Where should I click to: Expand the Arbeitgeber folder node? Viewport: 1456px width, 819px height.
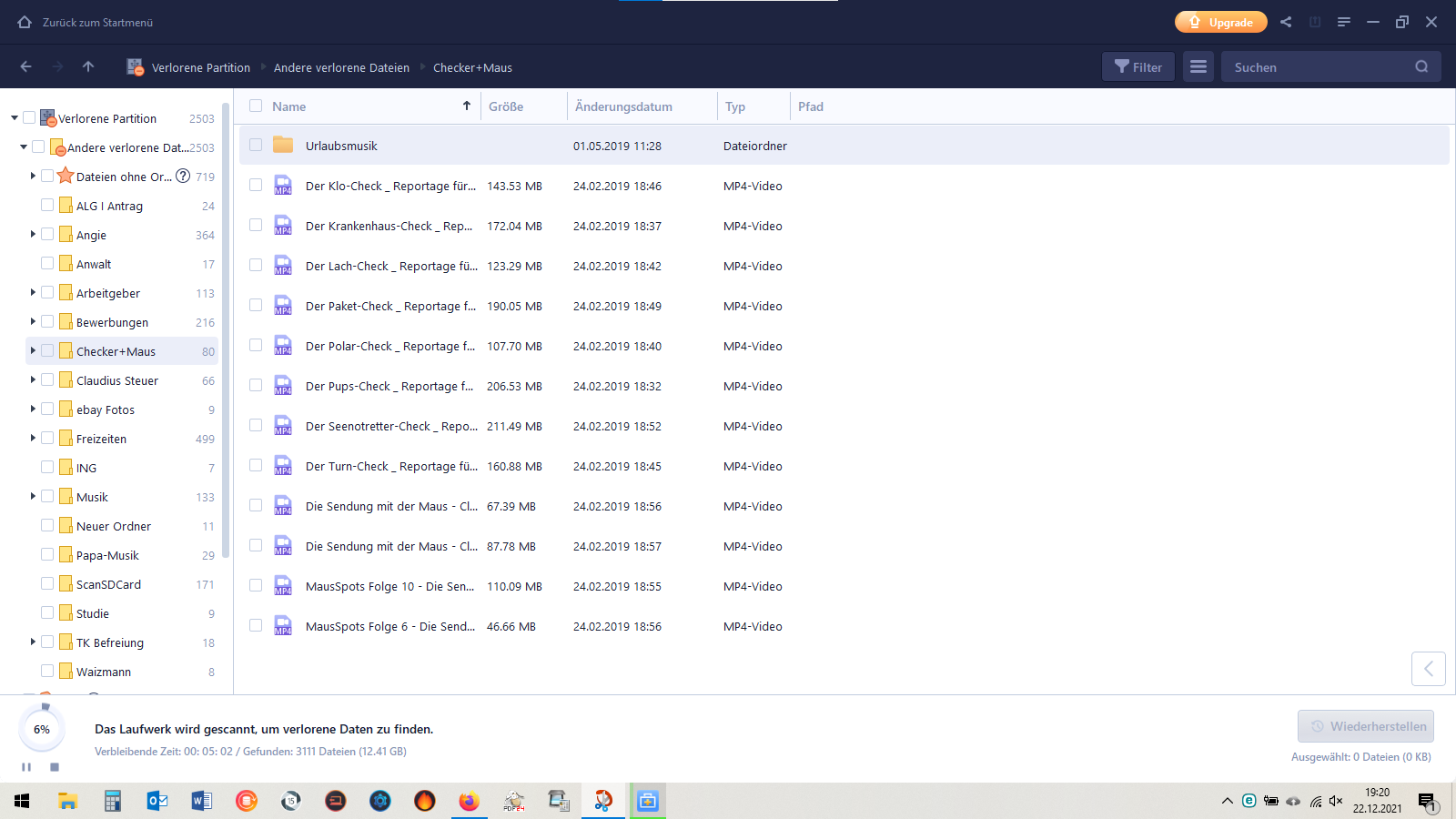[x=33, y=292]
